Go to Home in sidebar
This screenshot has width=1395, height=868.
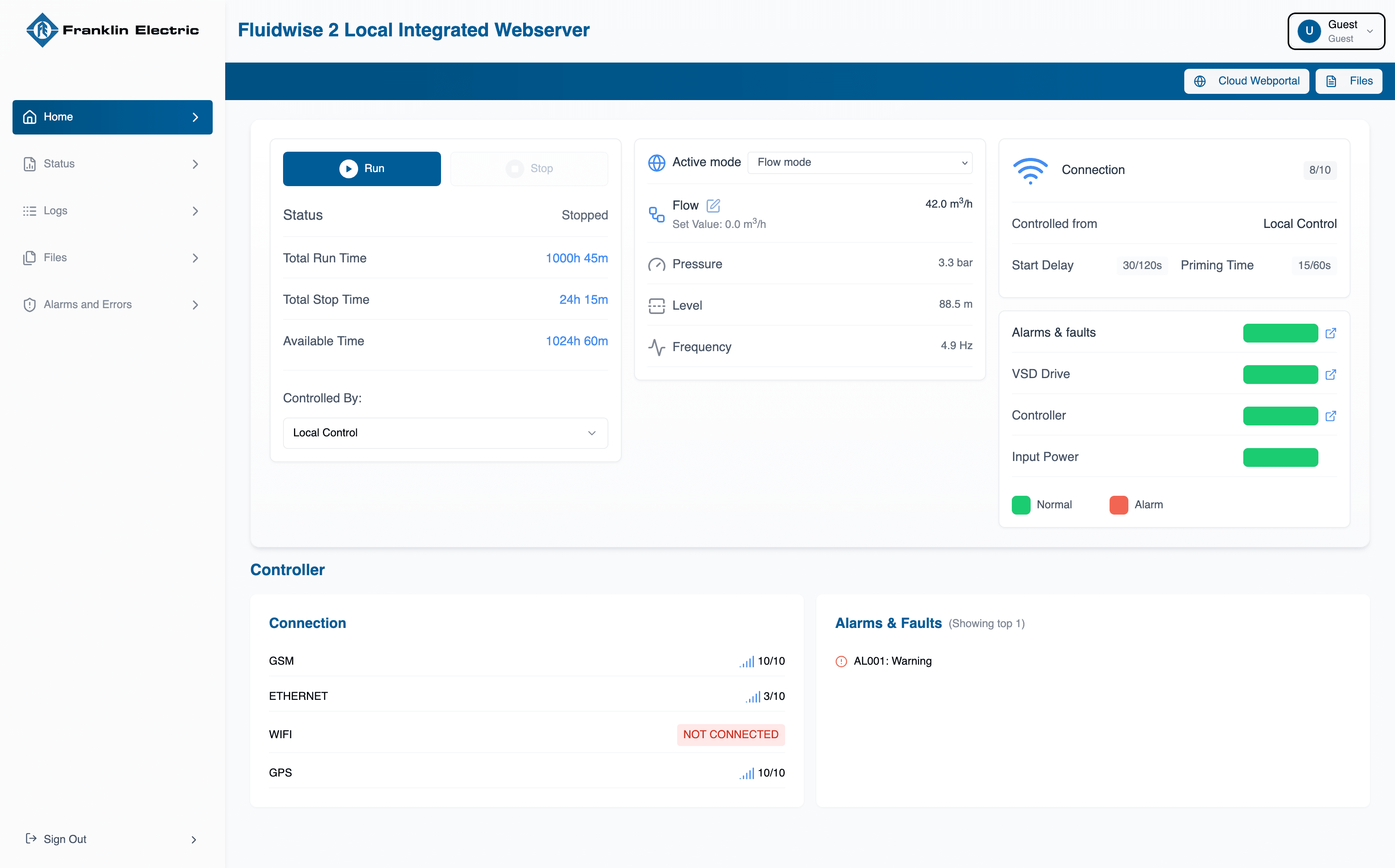click(113, 117)
